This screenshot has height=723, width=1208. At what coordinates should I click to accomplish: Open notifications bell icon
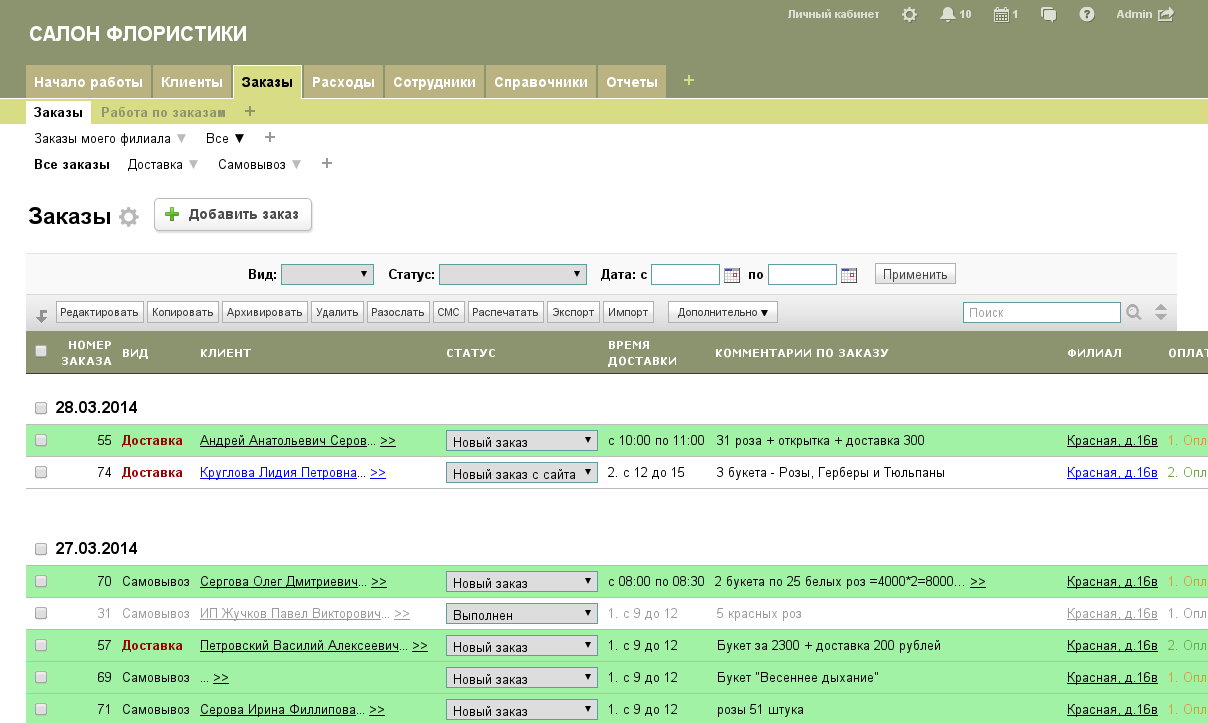coord(948,15)
